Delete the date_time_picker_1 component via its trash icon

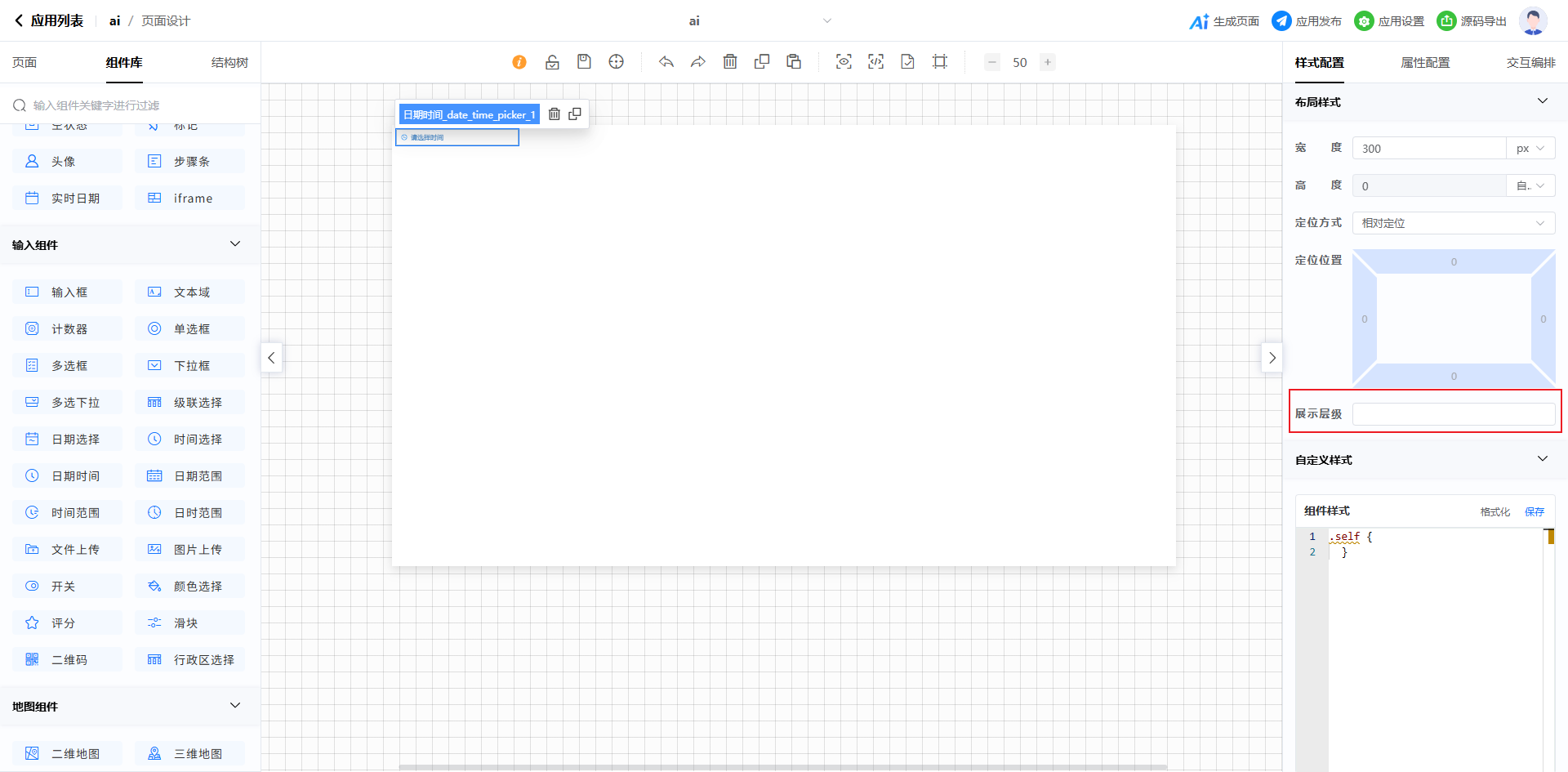point(555,114)
